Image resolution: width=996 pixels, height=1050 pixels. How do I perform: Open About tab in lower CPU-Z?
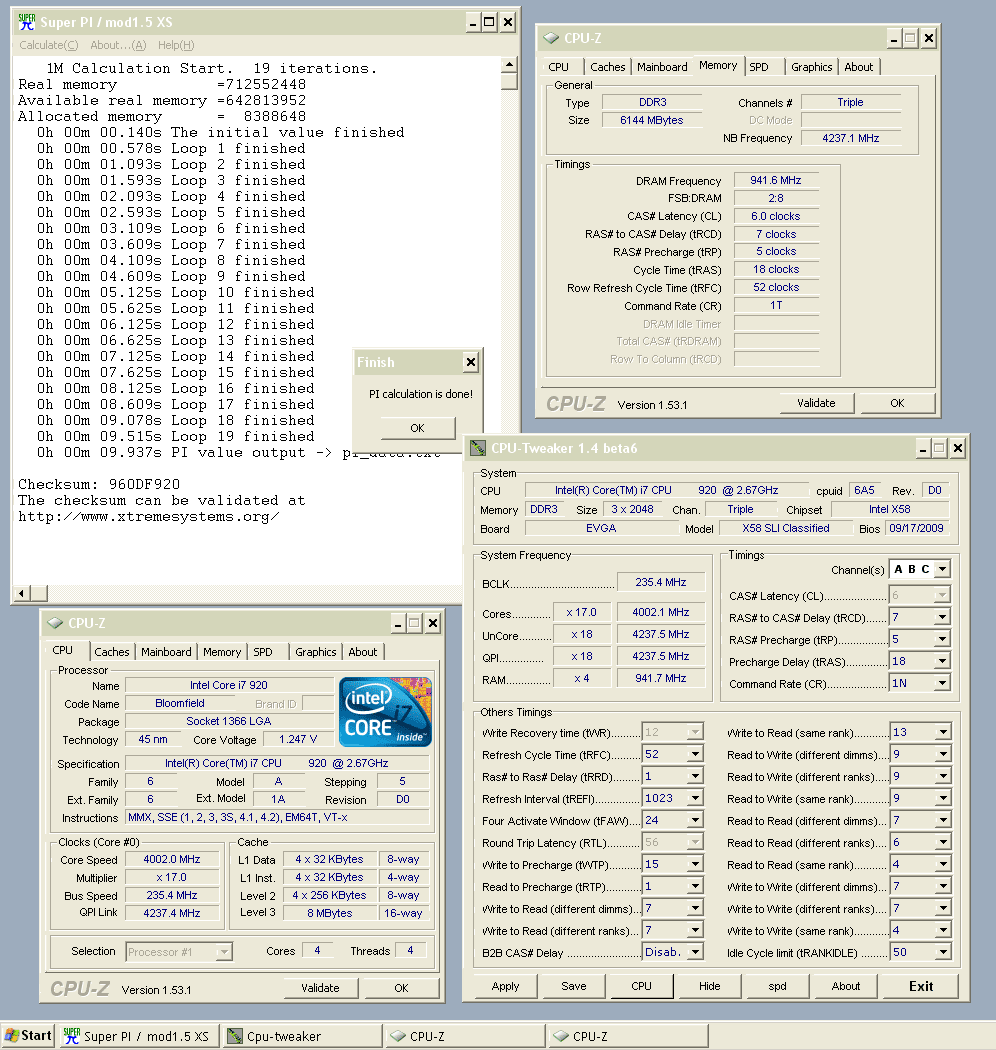362,652
